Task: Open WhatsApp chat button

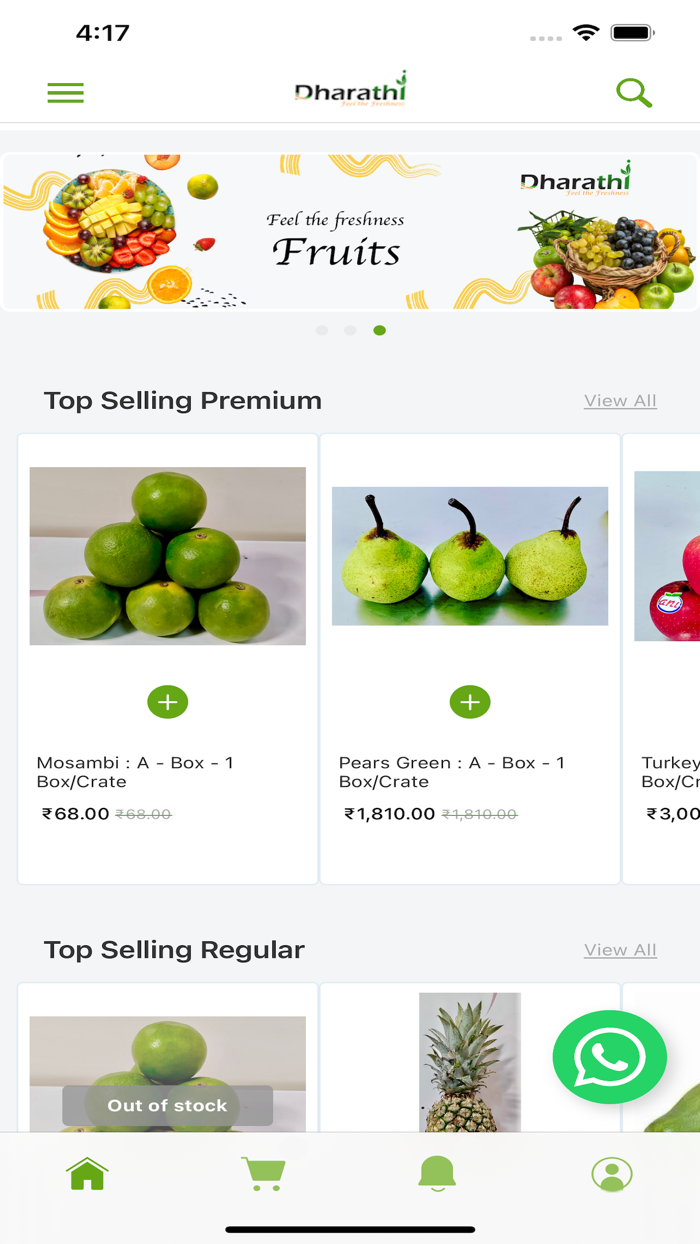Action: (609, 1057)
